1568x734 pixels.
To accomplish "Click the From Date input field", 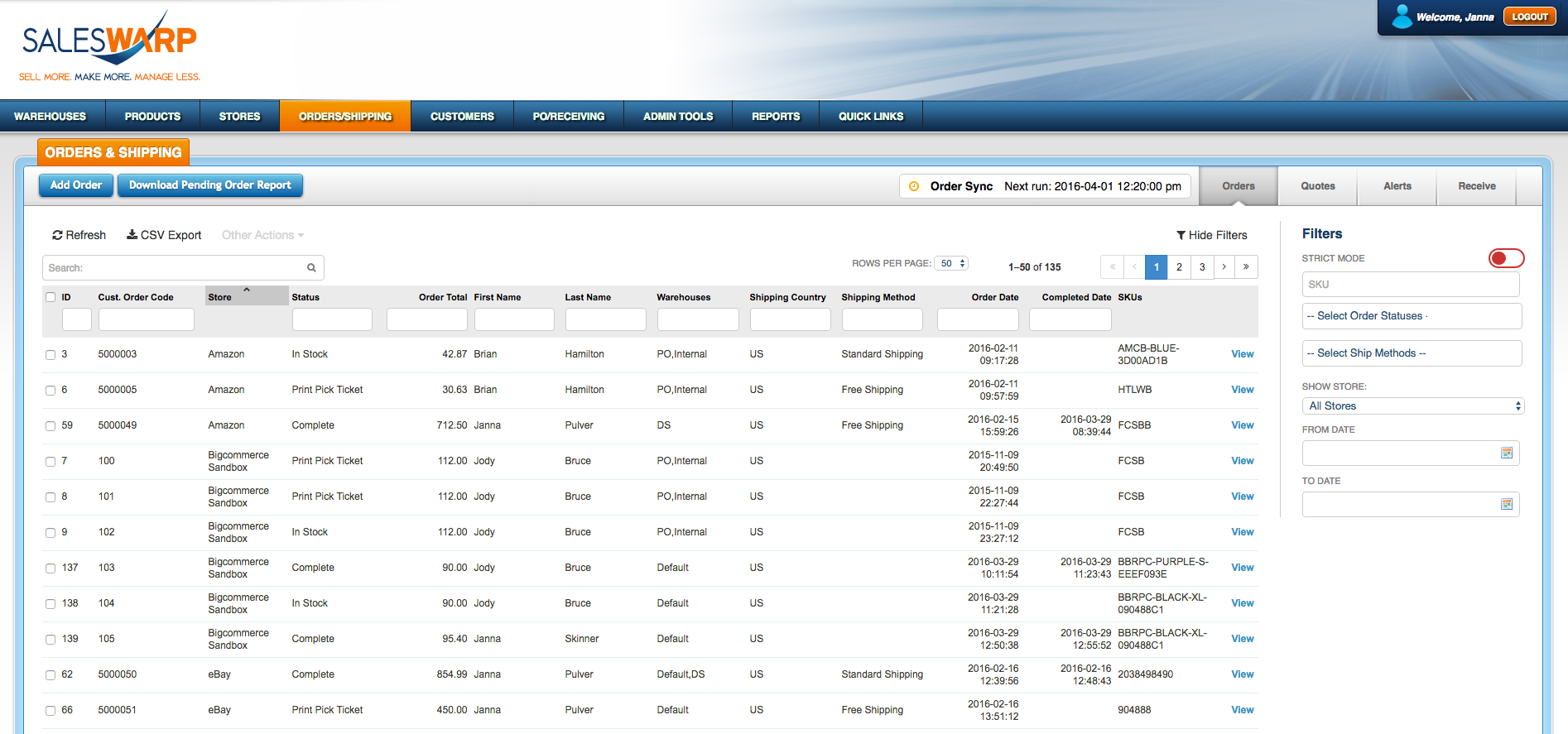I will tap(1411, 453).
